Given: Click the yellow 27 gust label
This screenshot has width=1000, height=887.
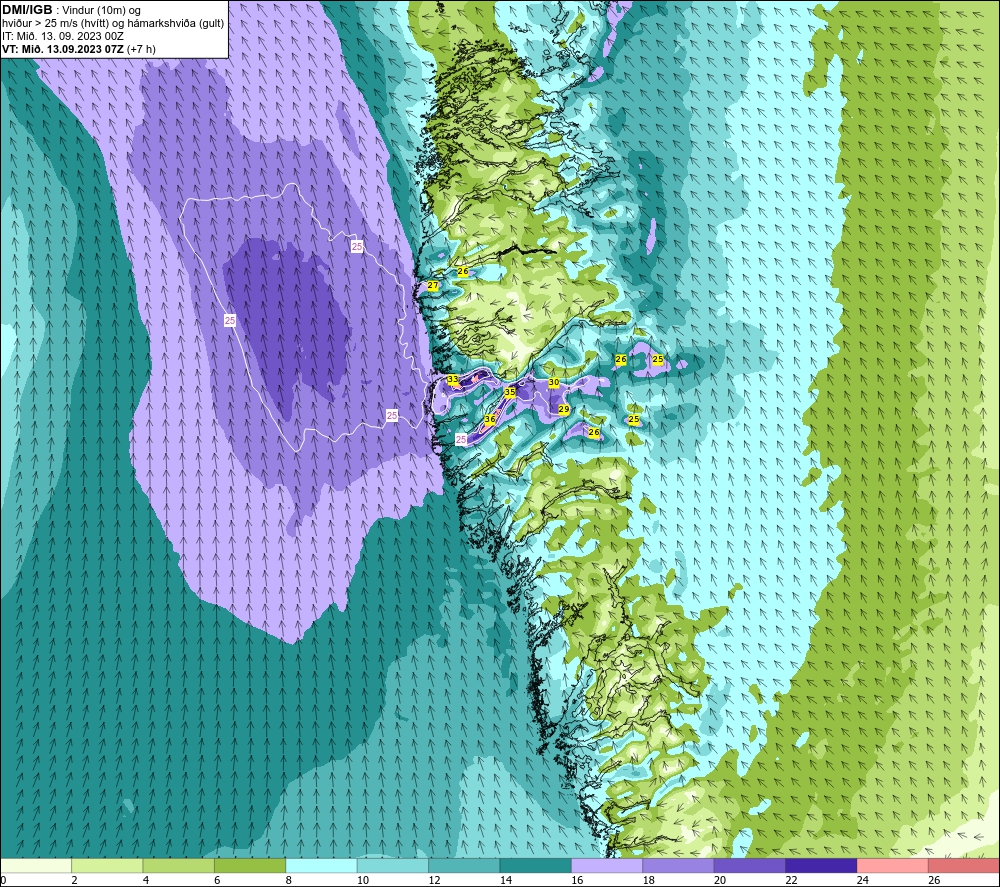Looking at the screenshot, I should 433,285.
